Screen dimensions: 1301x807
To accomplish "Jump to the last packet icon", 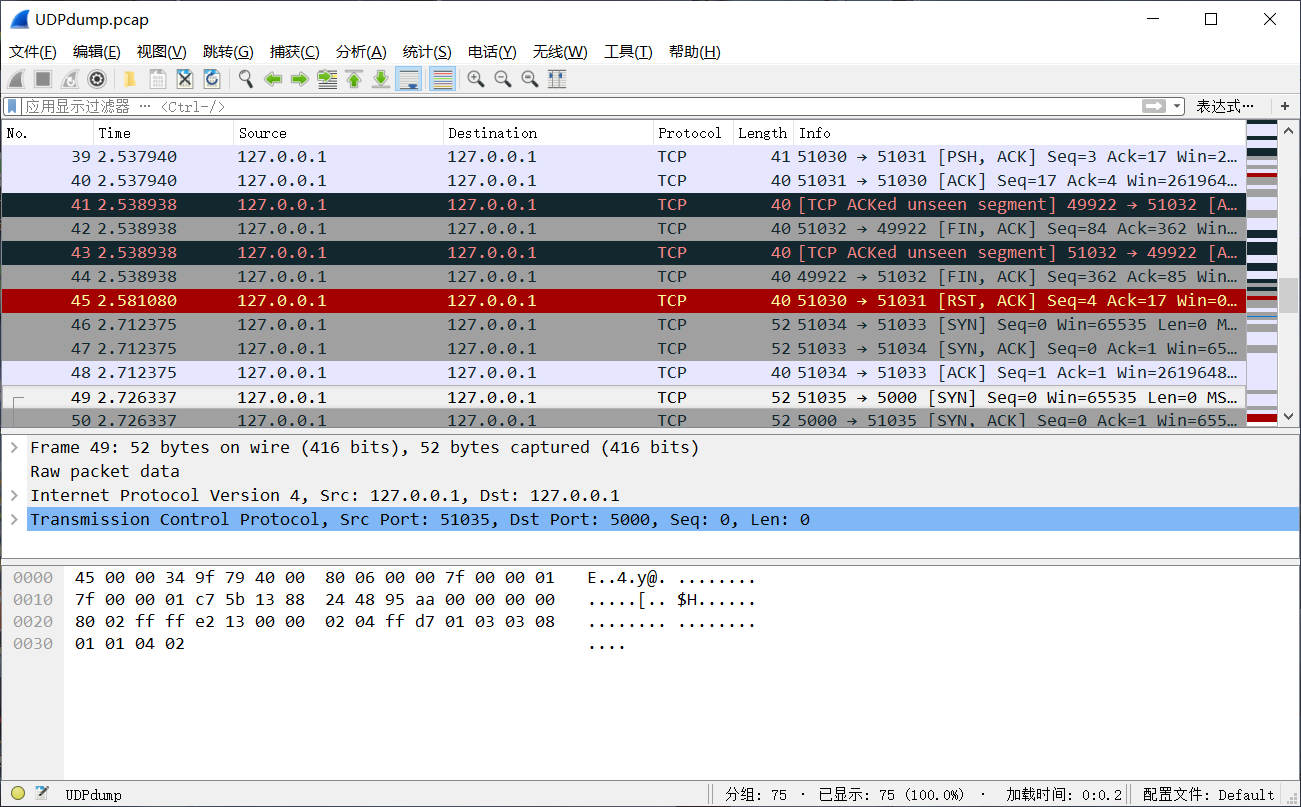I will click(x=381, y=79).
